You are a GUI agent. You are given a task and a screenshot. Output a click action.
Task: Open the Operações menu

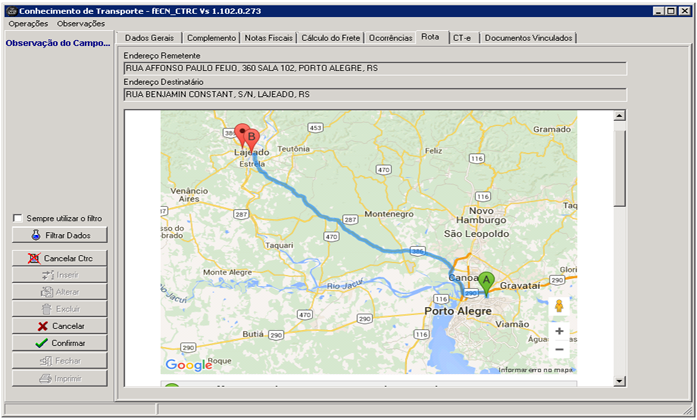click(x=28, y=24)
